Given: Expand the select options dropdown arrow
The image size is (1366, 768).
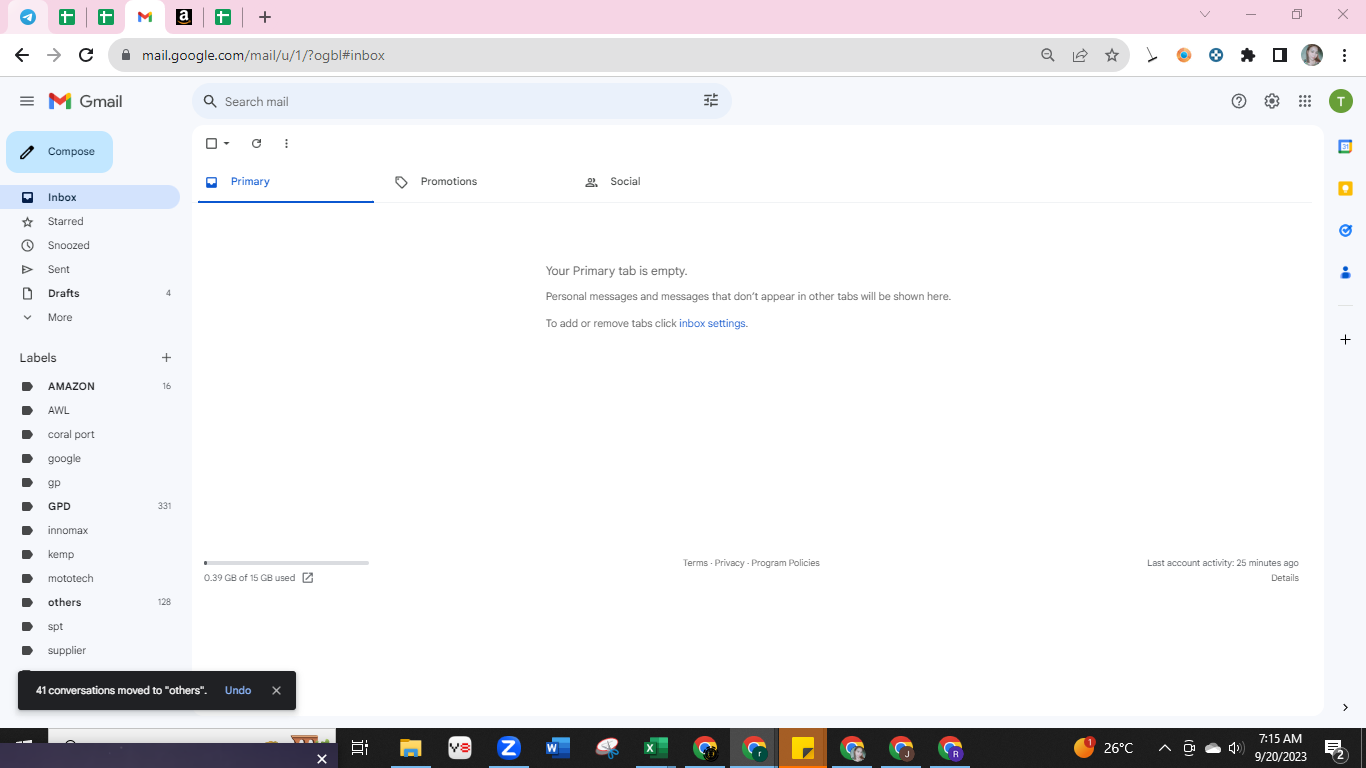Looking at the screenshot, I should coord(227,144).
